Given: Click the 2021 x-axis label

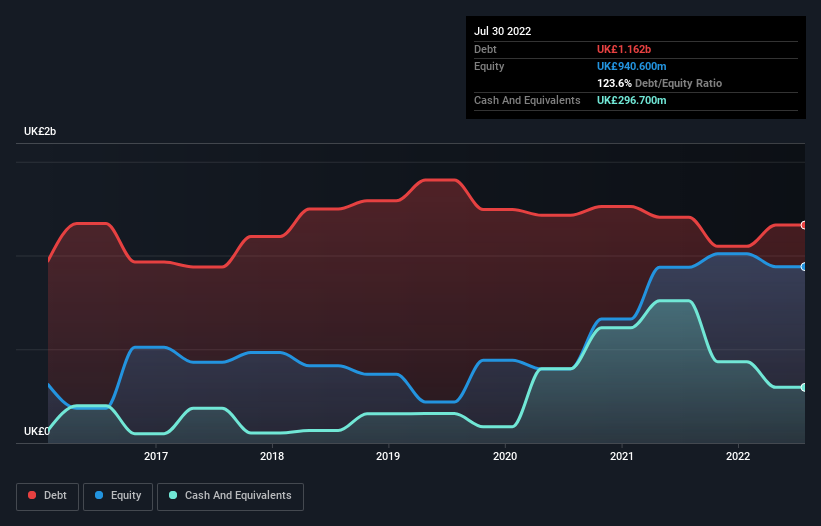Looking at the screenshot, I should click(x=622, y=456).
